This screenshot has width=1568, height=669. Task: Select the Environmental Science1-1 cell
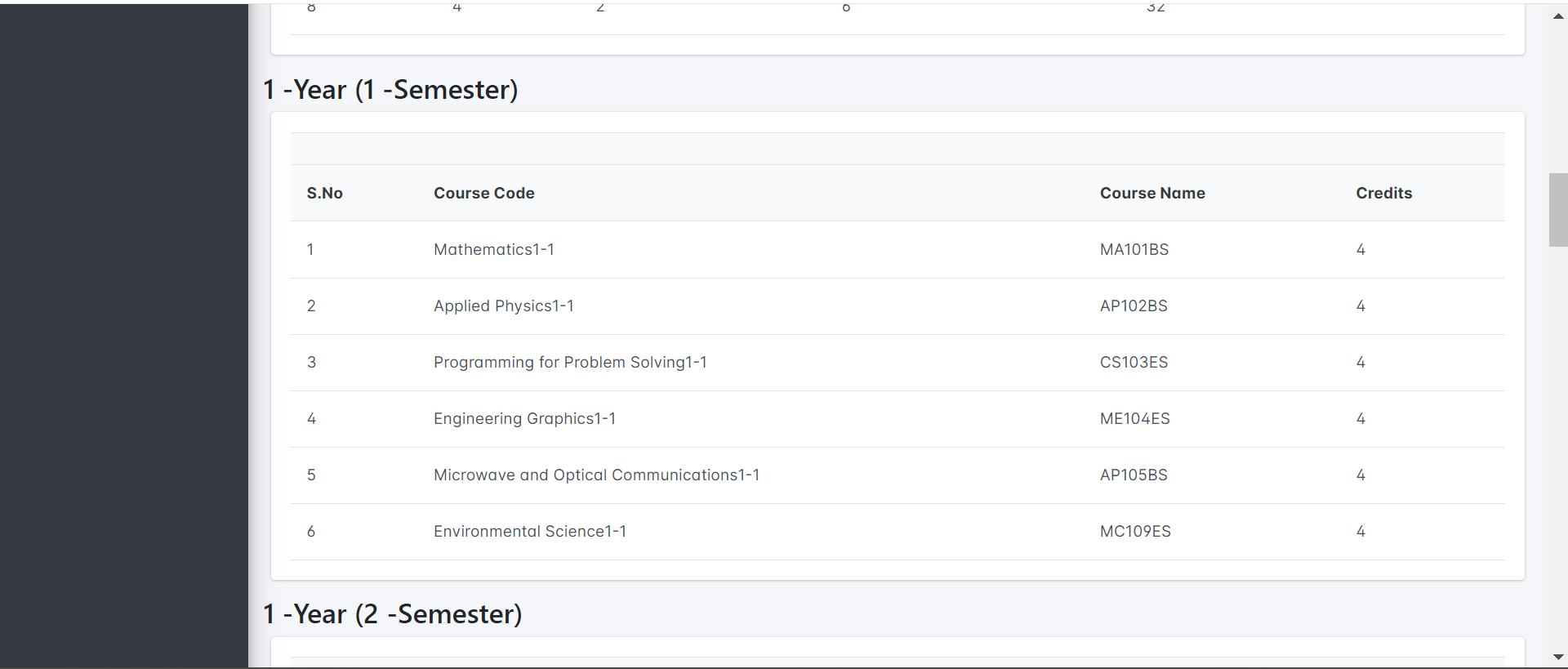click(x=530, y=532)
